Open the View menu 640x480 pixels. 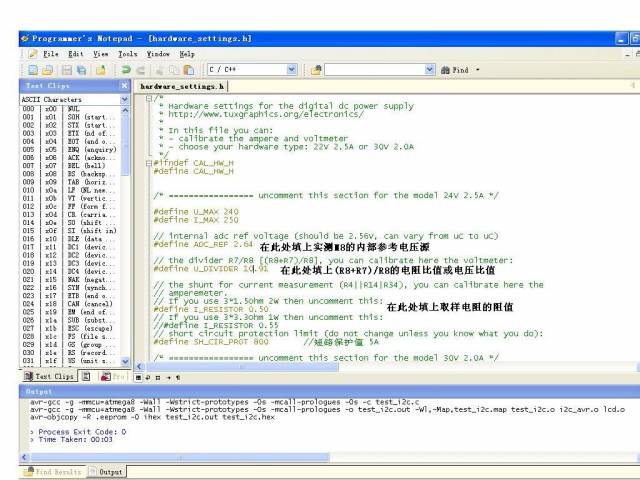tap(101, 54)
